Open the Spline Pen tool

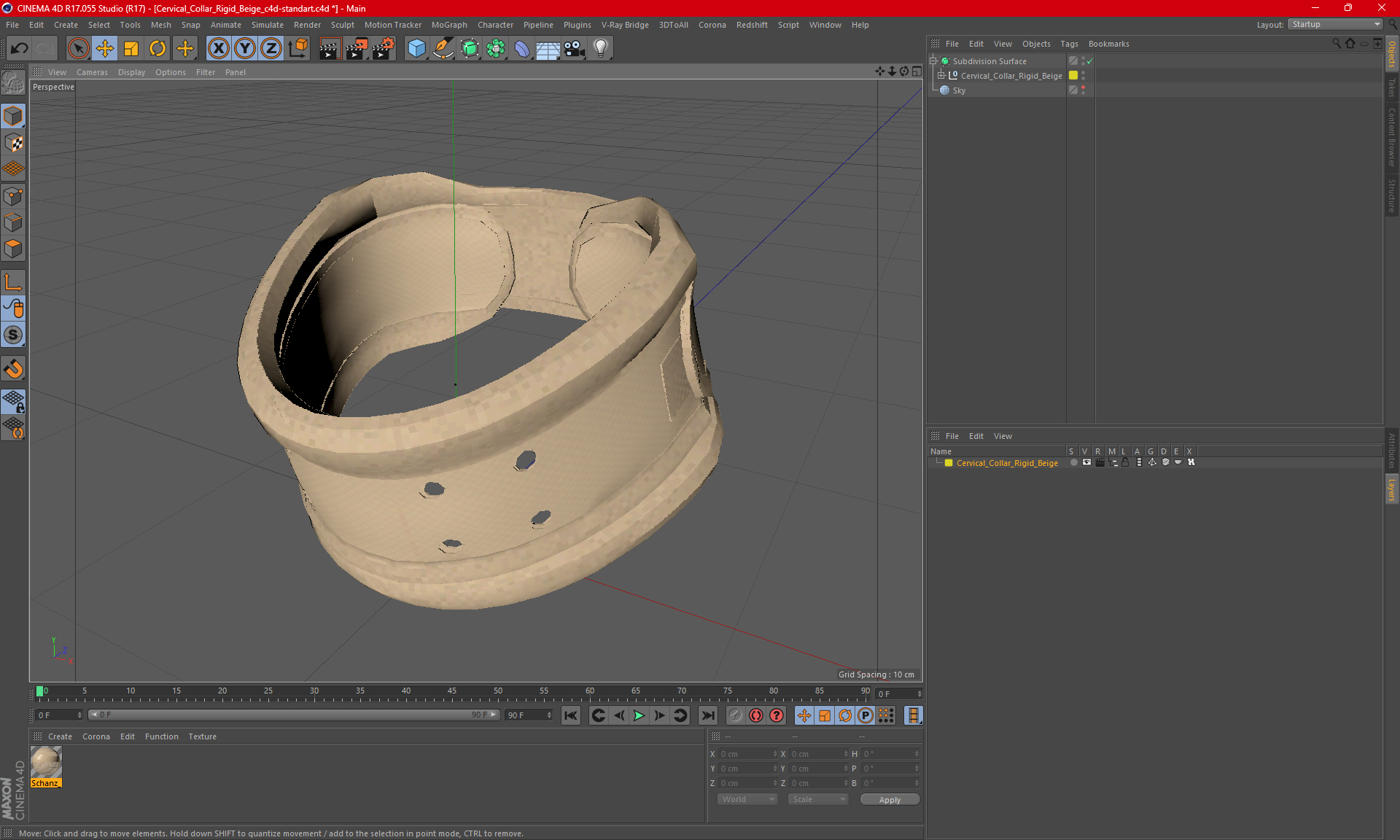click(x=443, y=48)
